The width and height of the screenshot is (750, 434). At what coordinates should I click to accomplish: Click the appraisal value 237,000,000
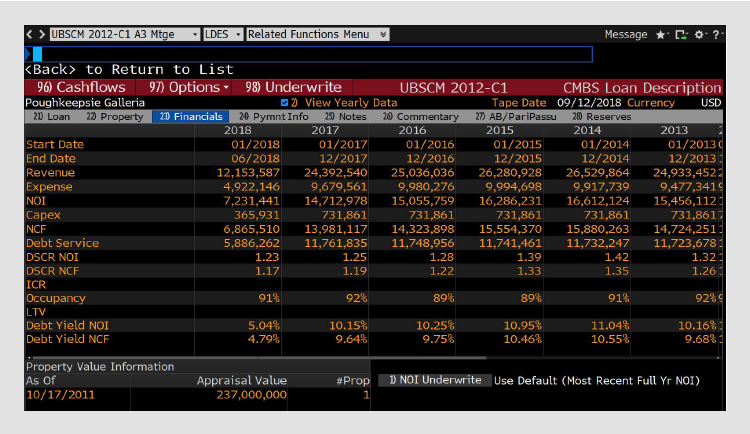252,395
